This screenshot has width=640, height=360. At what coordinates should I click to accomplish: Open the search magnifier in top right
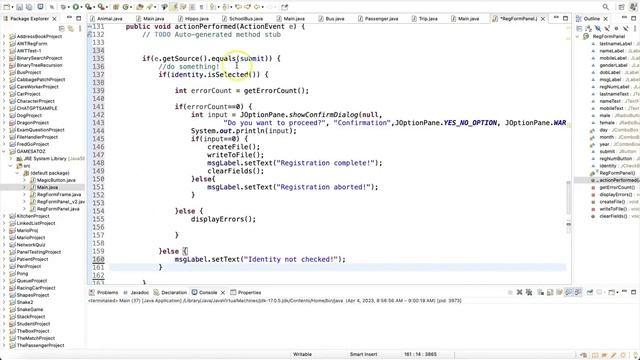tap(606, 7)
